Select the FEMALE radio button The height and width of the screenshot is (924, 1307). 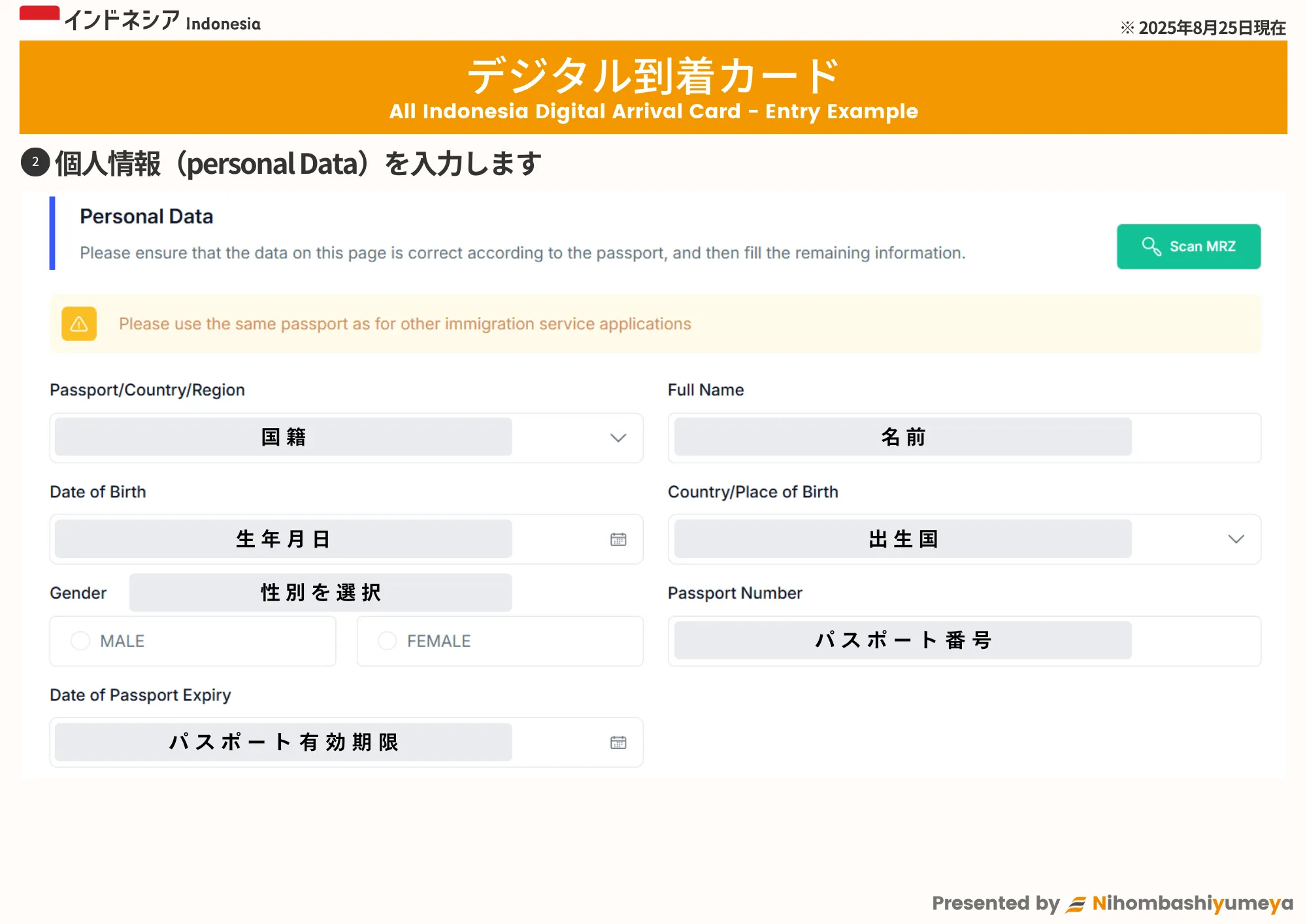click(x=387, y=641)
